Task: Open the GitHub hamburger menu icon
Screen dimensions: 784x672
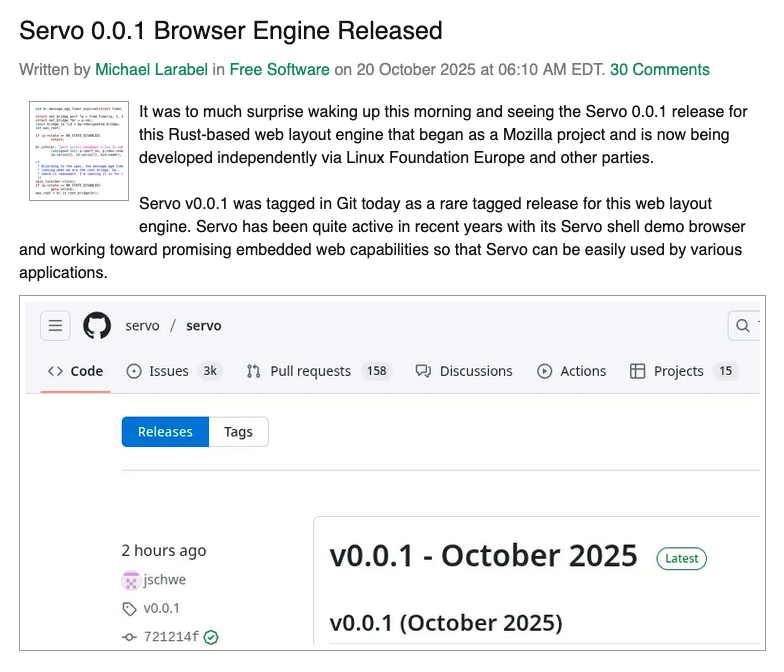Action: coord(56,326)
